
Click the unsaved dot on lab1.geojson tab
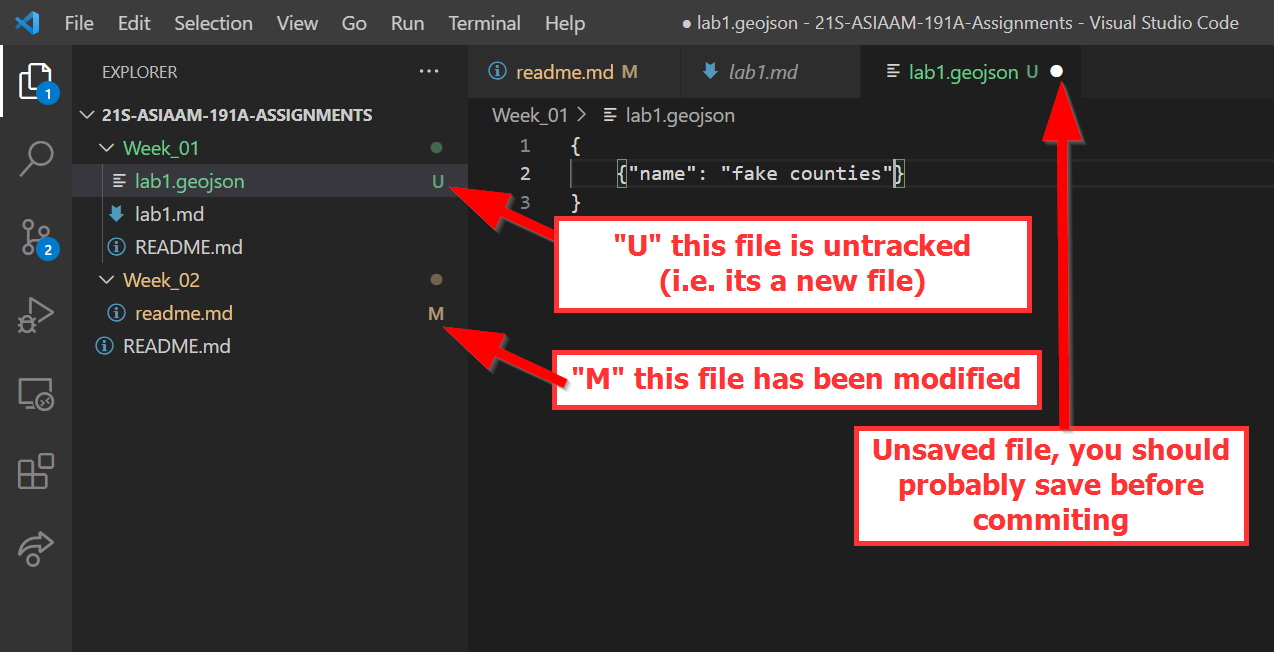[x=1057, y=72]
